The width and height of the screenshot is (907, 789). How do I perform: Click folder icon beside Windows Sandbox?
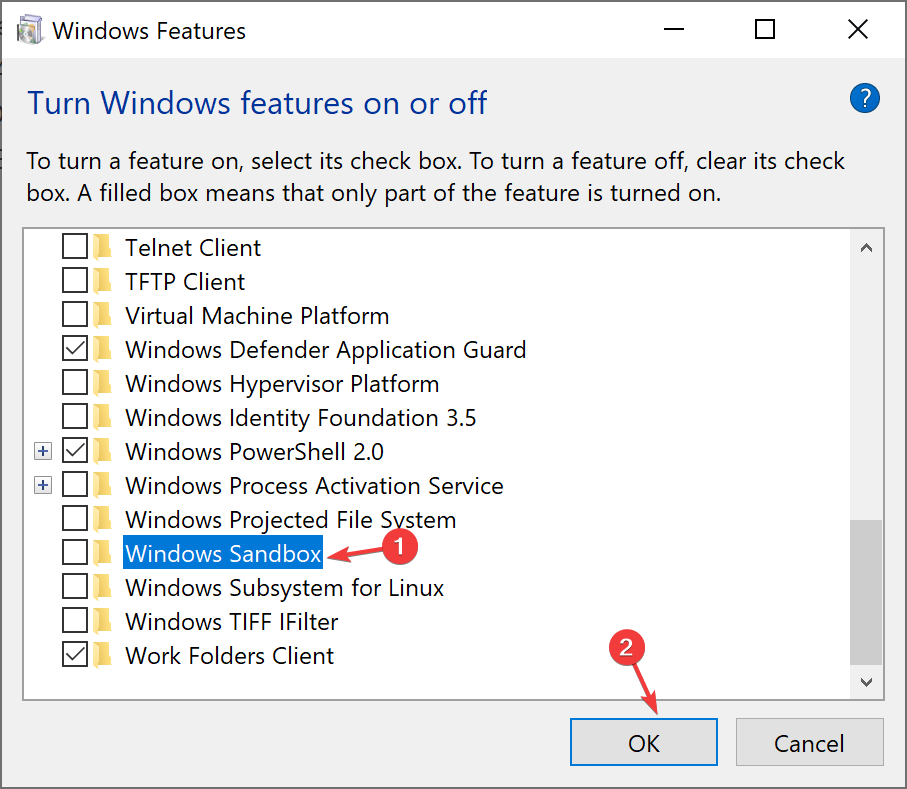[102, 553]
